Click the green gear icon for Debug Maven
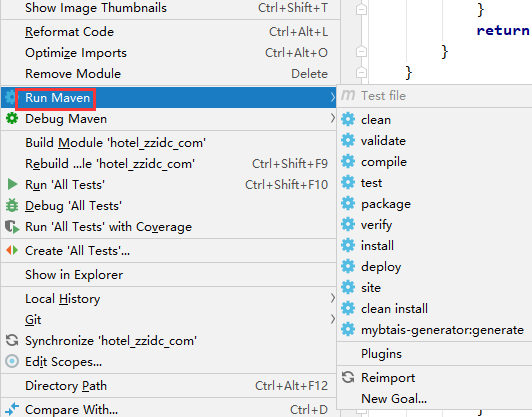 coord(12,119)
